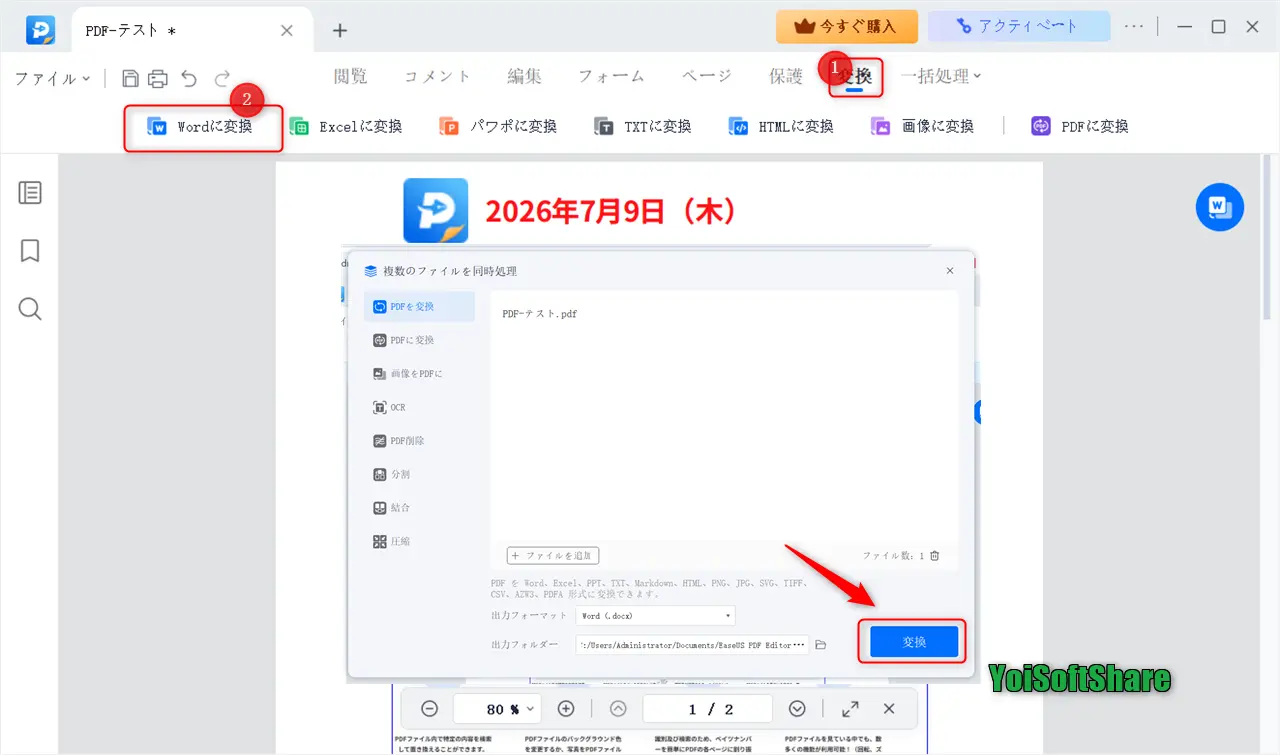Open the 80% zoom level dropdown

(x=497, y=709)
